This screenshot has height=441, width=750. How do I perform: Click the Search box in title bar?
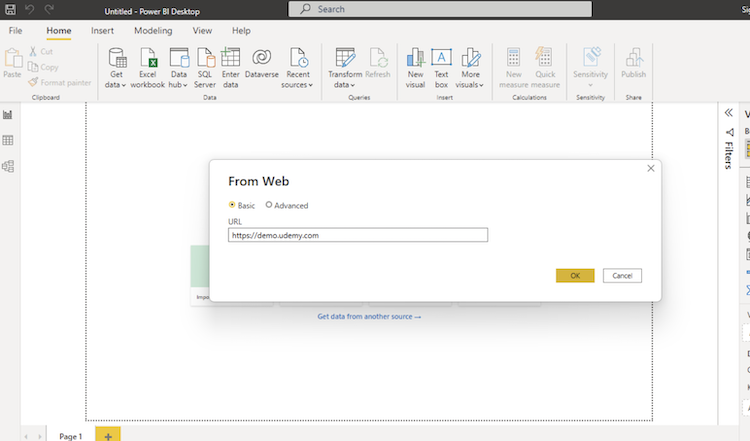440,9
